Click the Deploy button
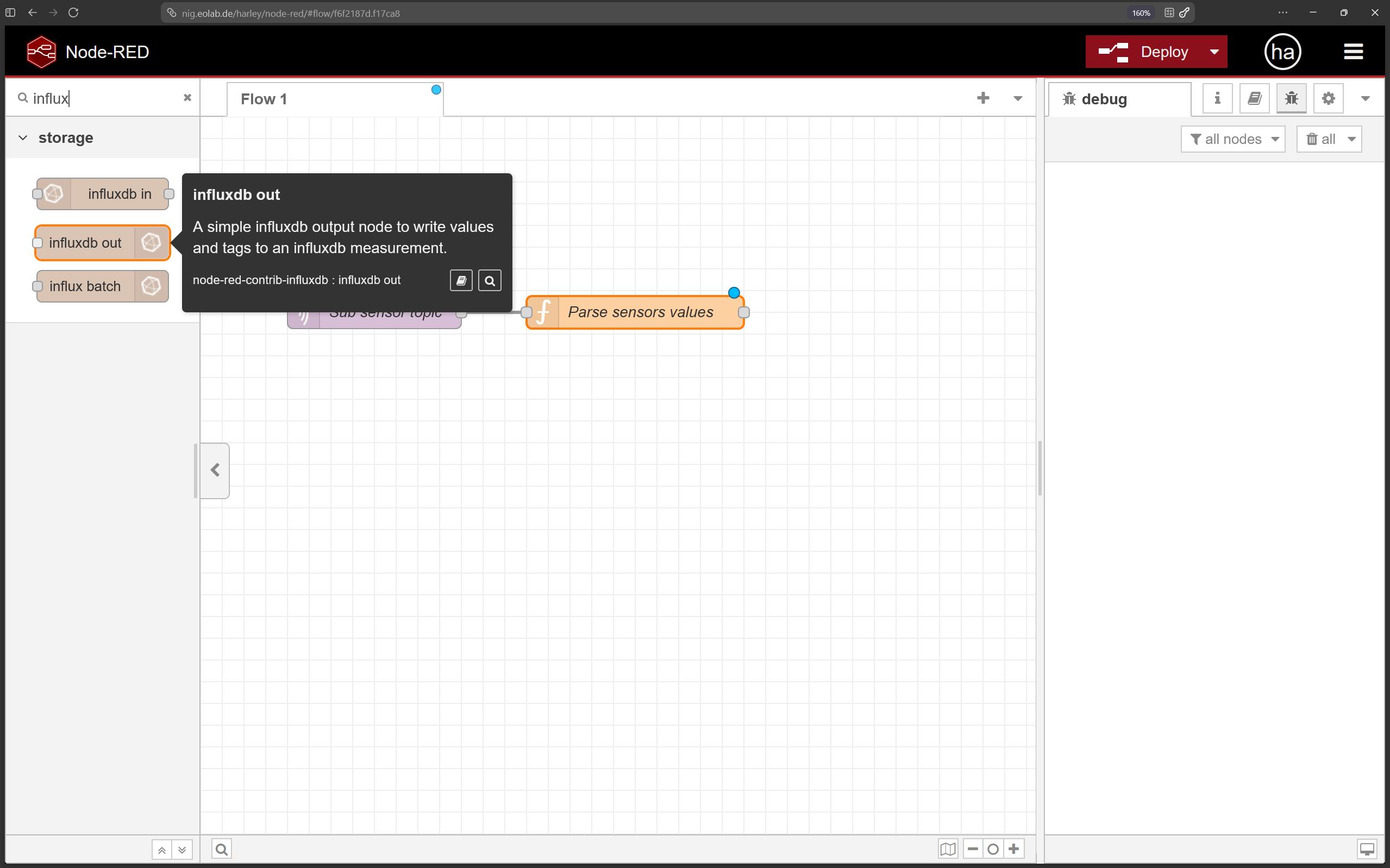Viewport: 1390px width, 868px height. pyautogui.click(x=1144, y=52)
